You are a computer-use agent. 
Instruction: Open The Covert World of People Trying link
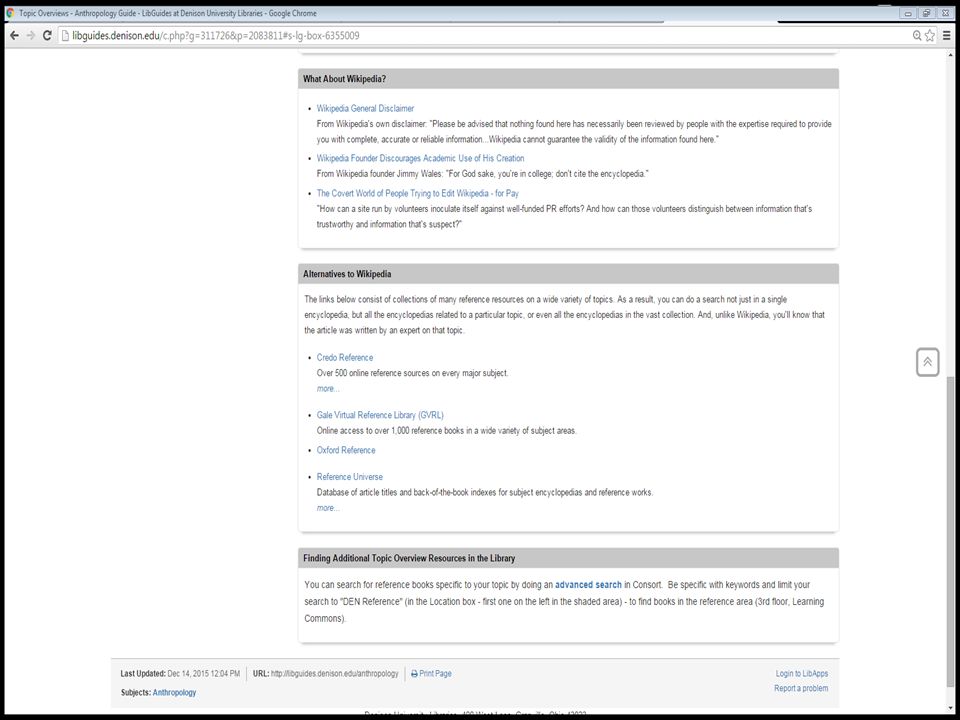(x=418, y=193)
